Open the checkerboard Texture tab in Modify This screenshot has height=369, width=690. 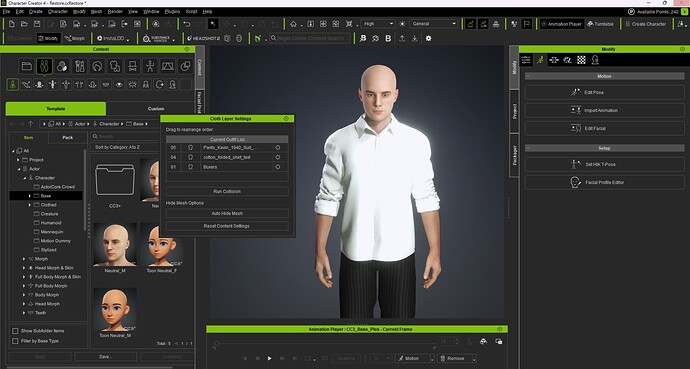point(581,60)
